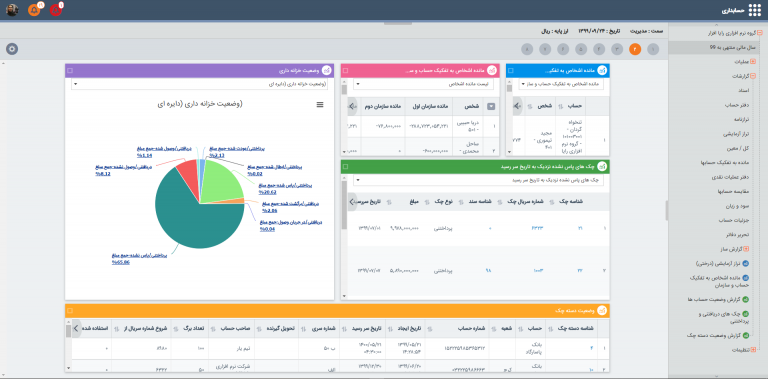Open the user avatar profile

12,10
